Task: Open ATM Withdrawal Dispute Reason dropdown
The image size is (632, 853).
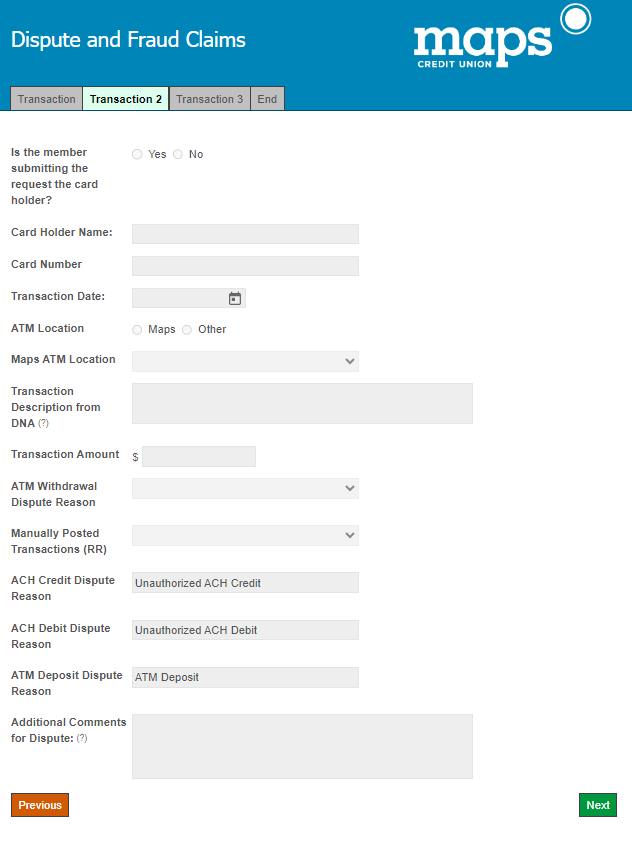Action: click(245, 489)
